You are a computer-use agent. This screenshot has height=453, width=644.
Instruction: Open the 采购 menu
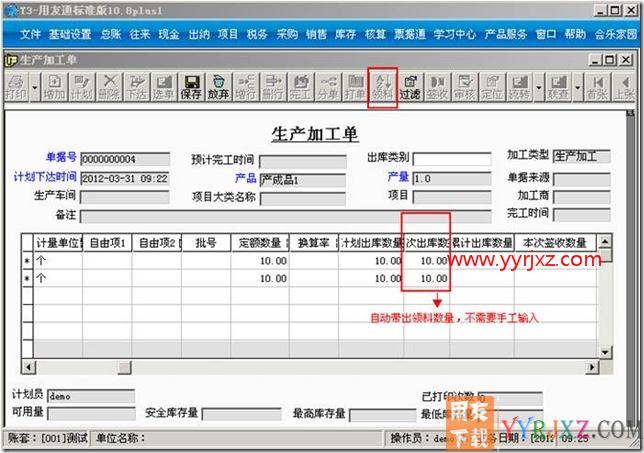(287, 34)
